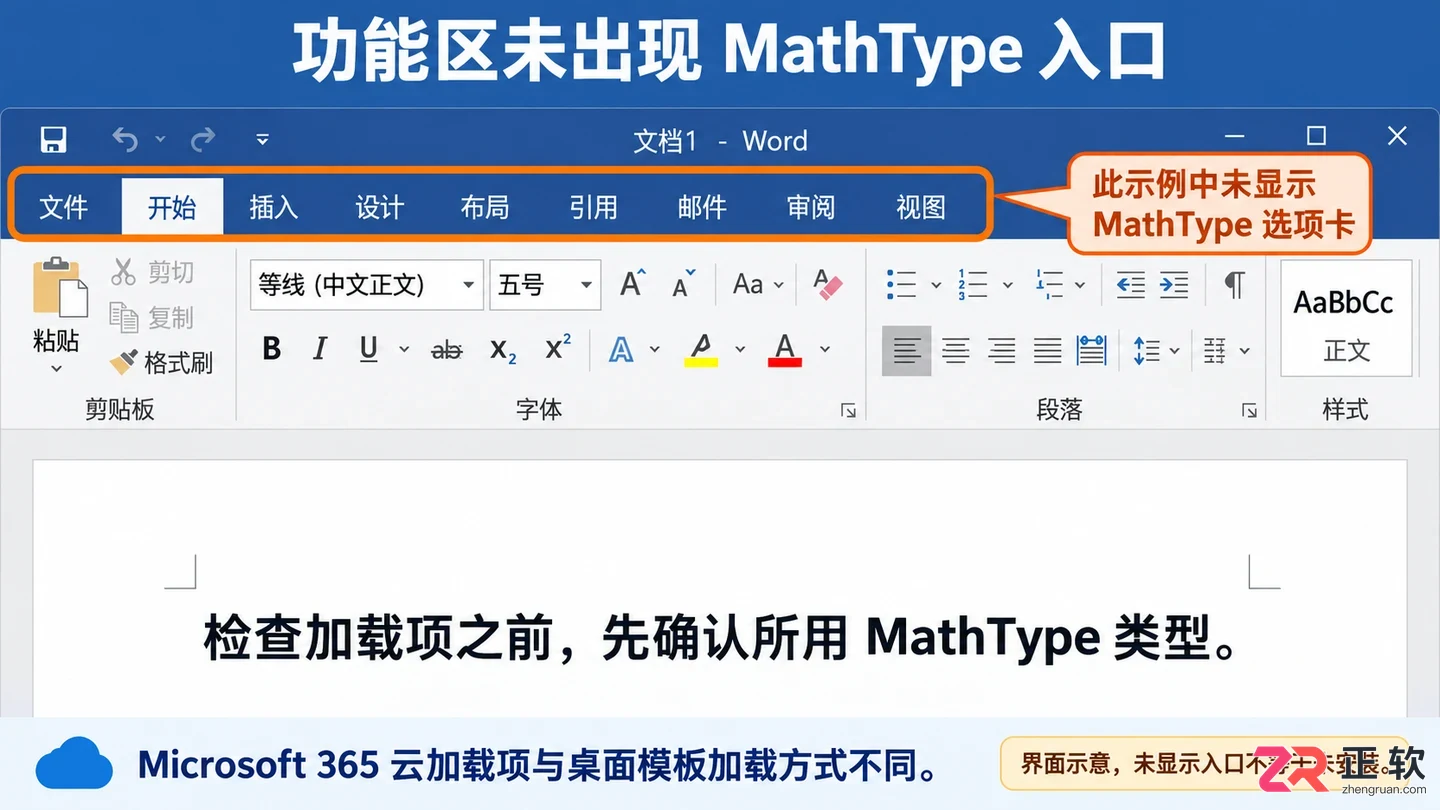Decrease the paragraph indent
1440x810 pixels.
(x=1130, y=285)
